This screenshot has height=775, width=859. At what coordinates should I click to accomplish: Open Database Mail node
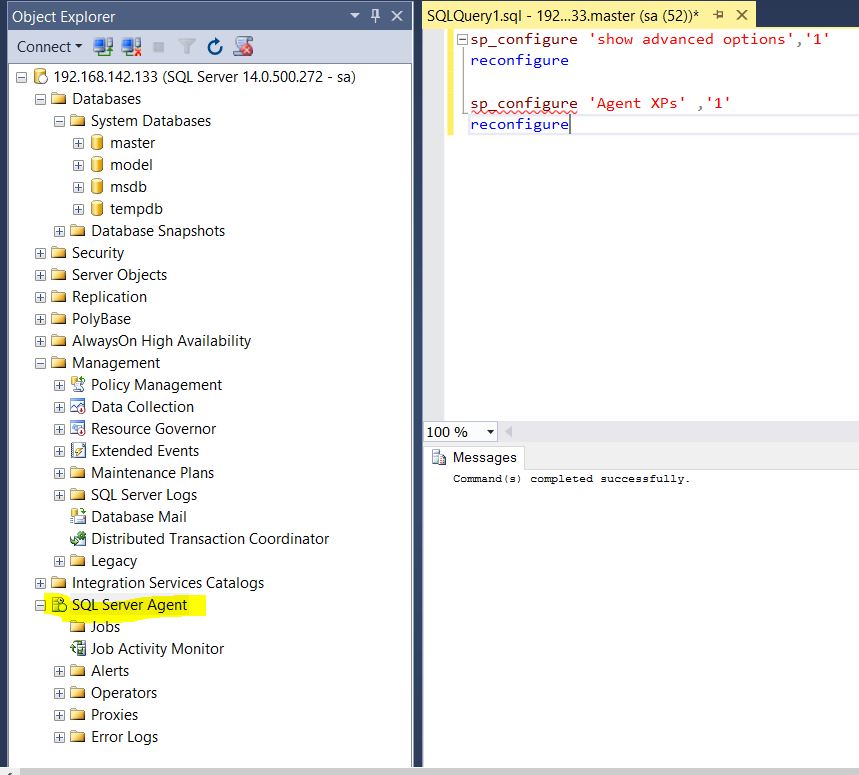click(138, 517)
